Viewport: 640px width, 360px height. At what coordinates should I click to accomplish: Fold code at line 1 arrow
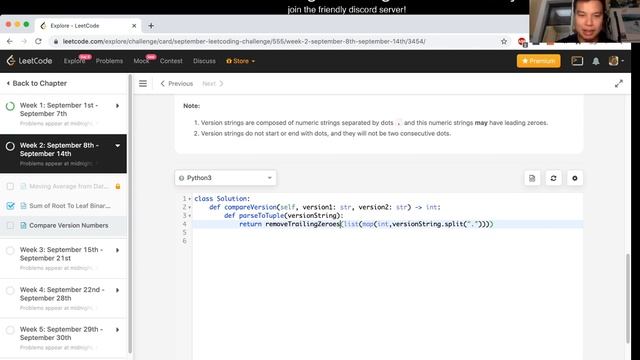click(190, 199)
